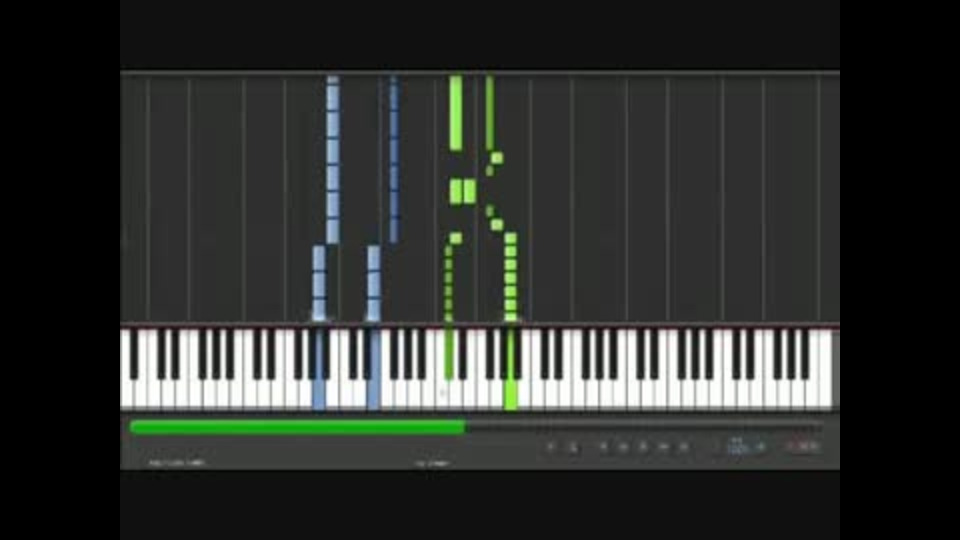Click the blue-tinted icon in the control bar
Image resolution: width=960 pixels, height=540 pixels.
tap(738, 446)
